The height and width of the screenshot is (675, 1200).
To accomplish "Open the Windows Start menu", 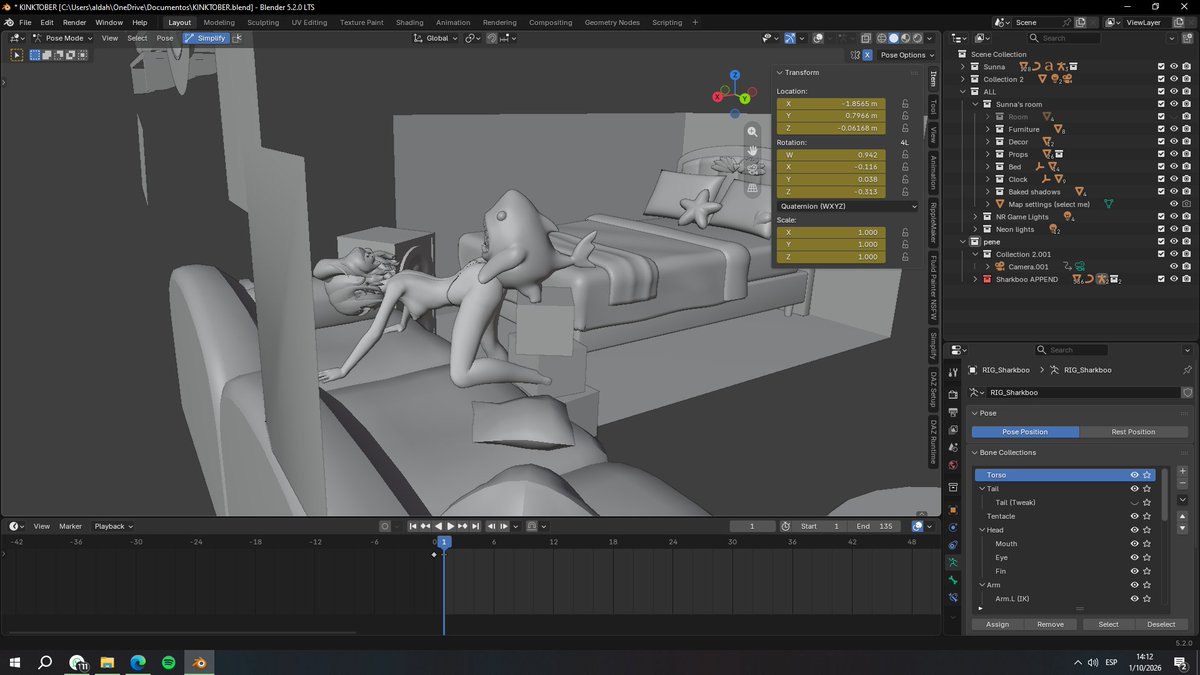I will [x=15, y=662].
